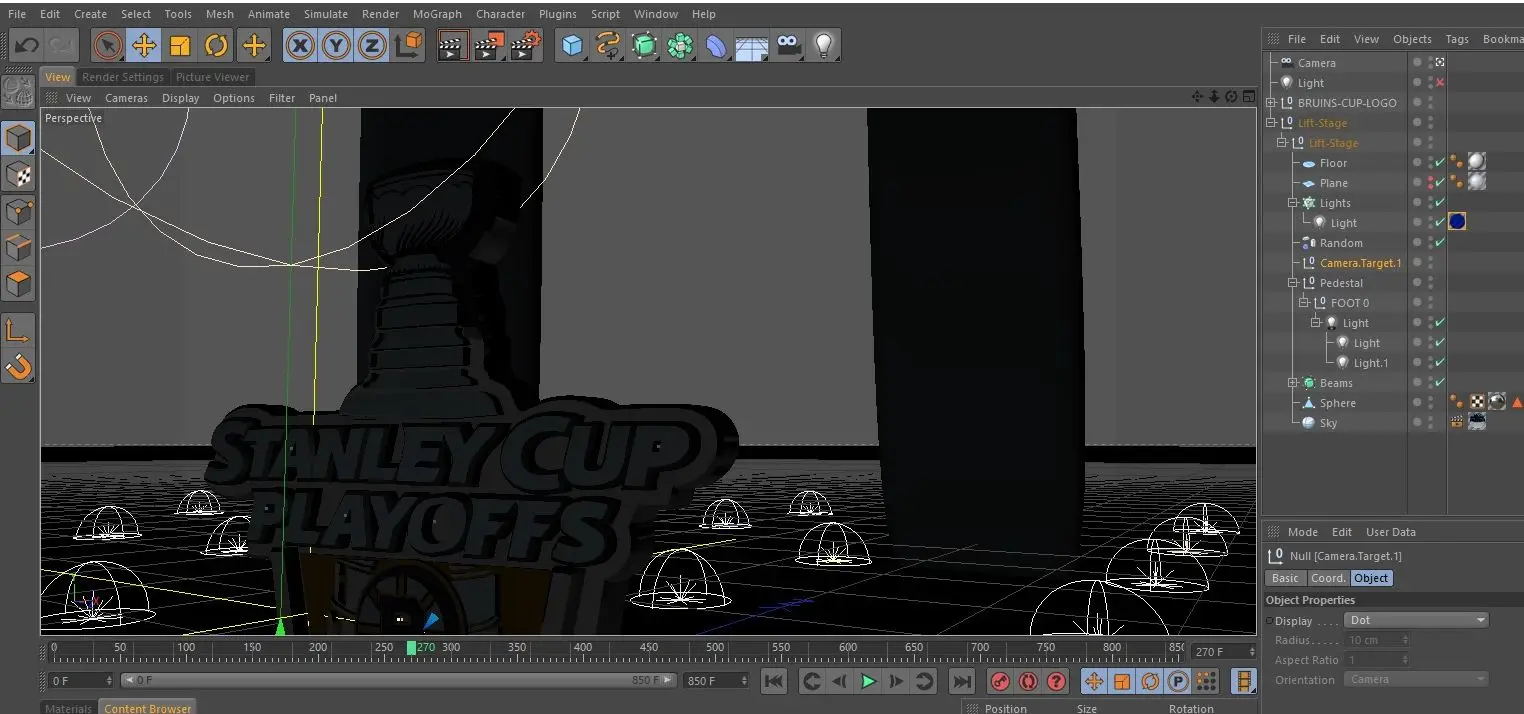This screenshot has height=714, width=1524.
Task: Collapse the FOOT 0 group
Action: pyautogui.click(x=1304, y=303)
